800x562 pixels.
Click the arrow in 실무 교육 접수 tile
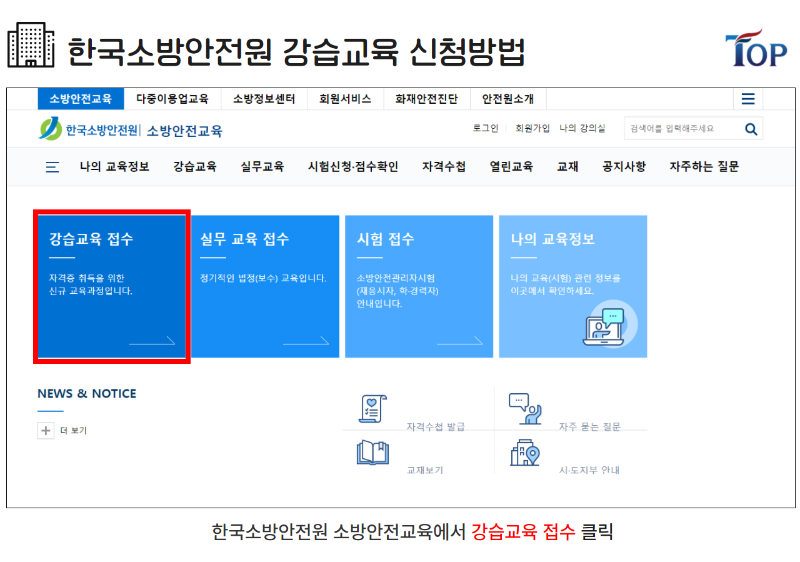pyautogui.click(x=306, y=341)
